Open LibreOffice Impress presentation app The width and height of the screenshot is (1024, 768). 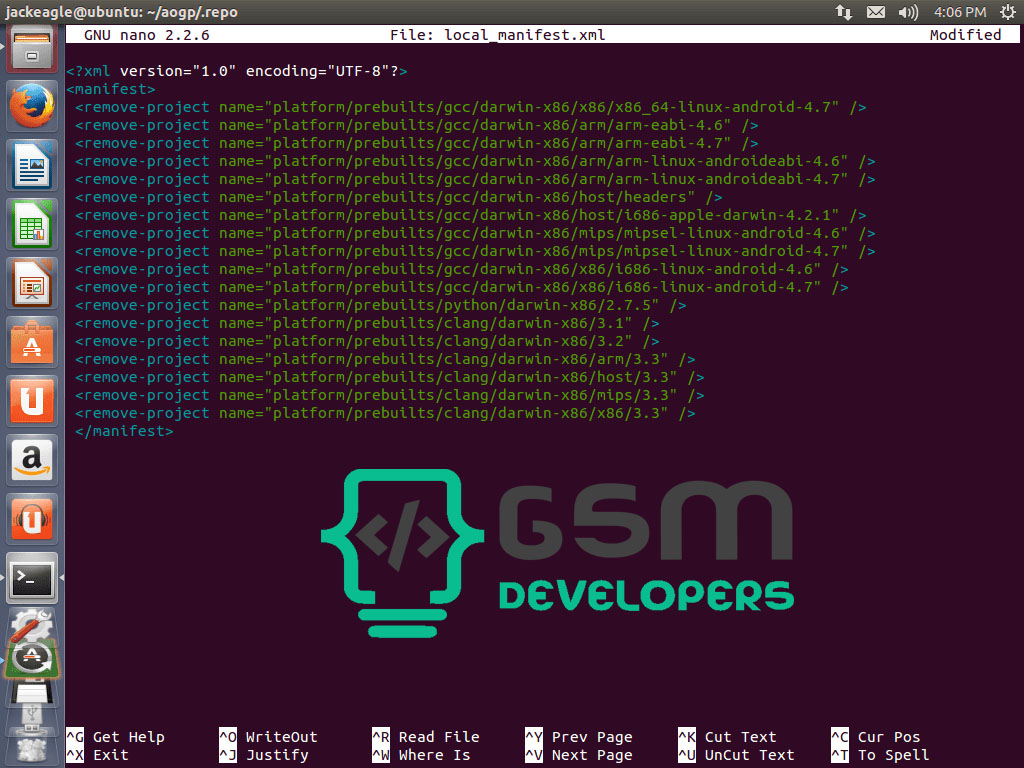pos(31,283)
